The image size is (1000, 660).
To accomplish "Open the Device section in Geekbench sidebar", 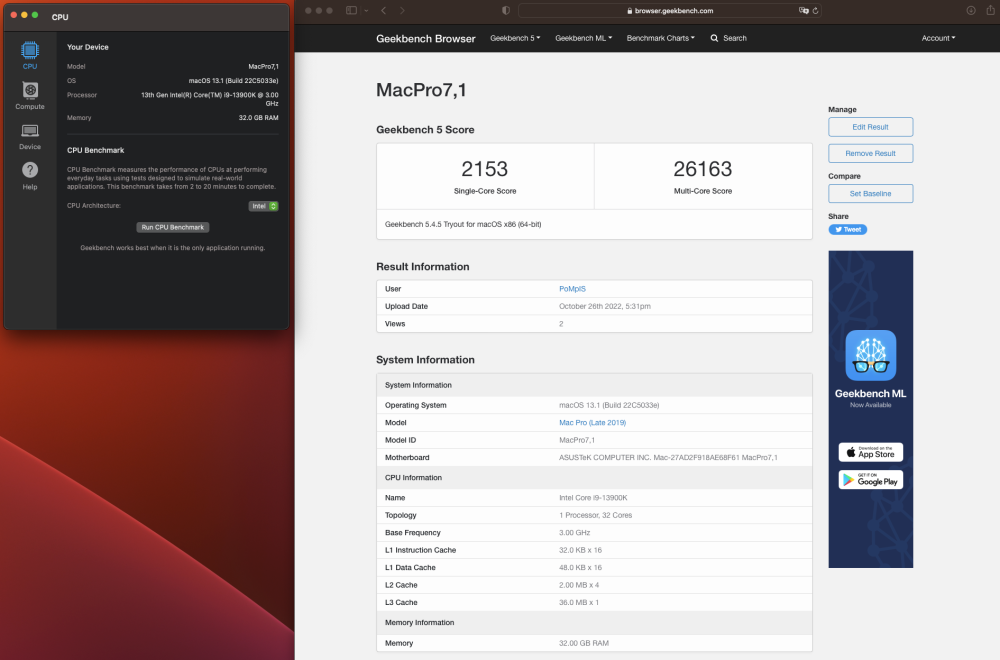I will pos(29,136).
